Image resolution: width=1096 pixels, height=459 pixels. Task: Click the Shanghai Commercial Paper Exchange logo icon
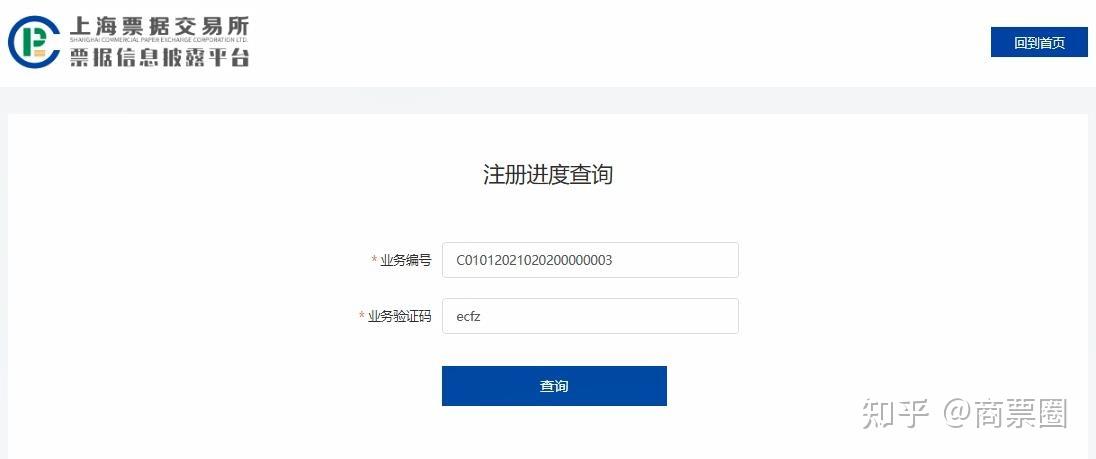click(x=34, y=41)
